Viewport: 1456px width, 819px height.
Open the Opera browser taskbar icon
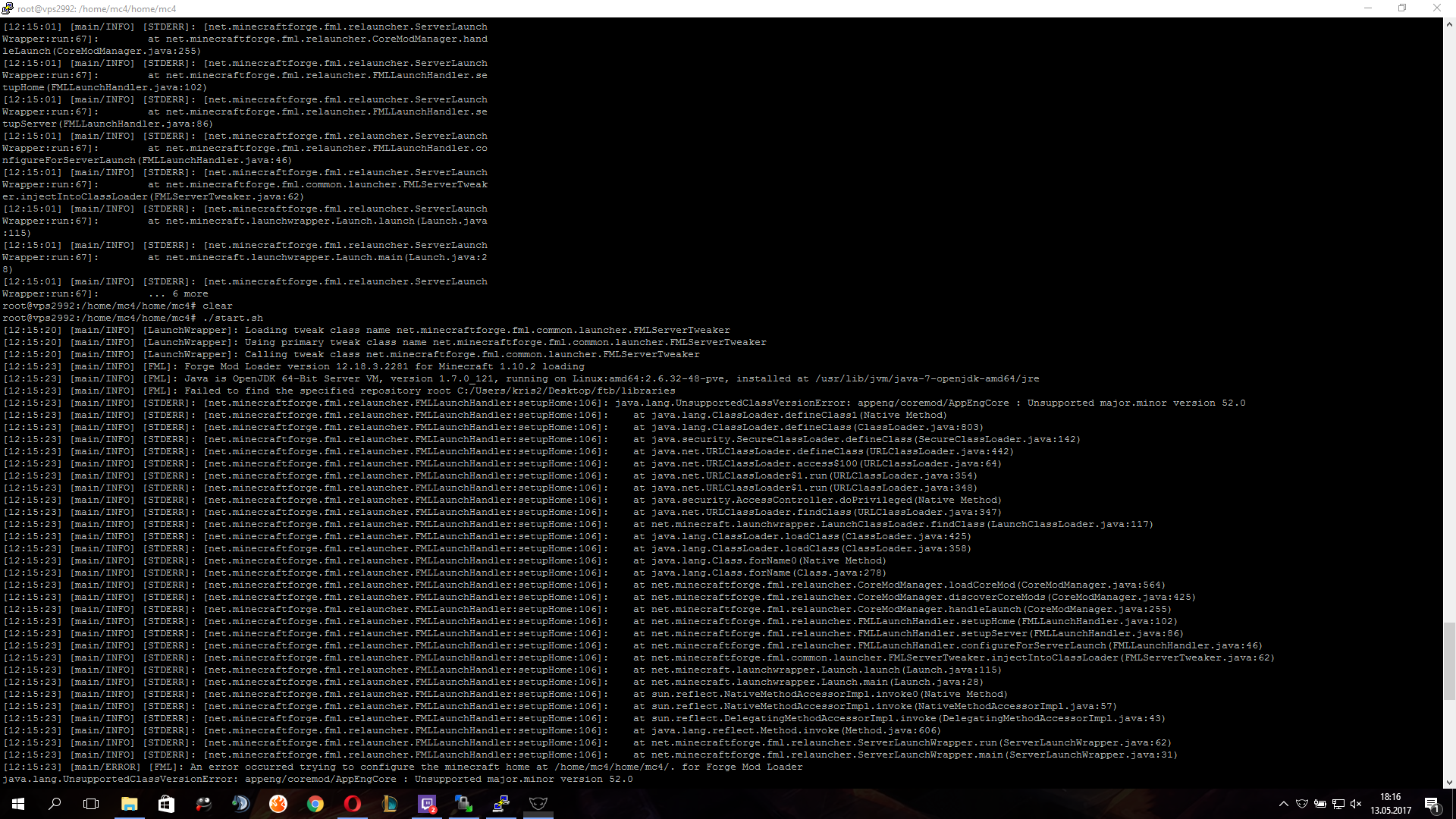(x=353, y=804)
